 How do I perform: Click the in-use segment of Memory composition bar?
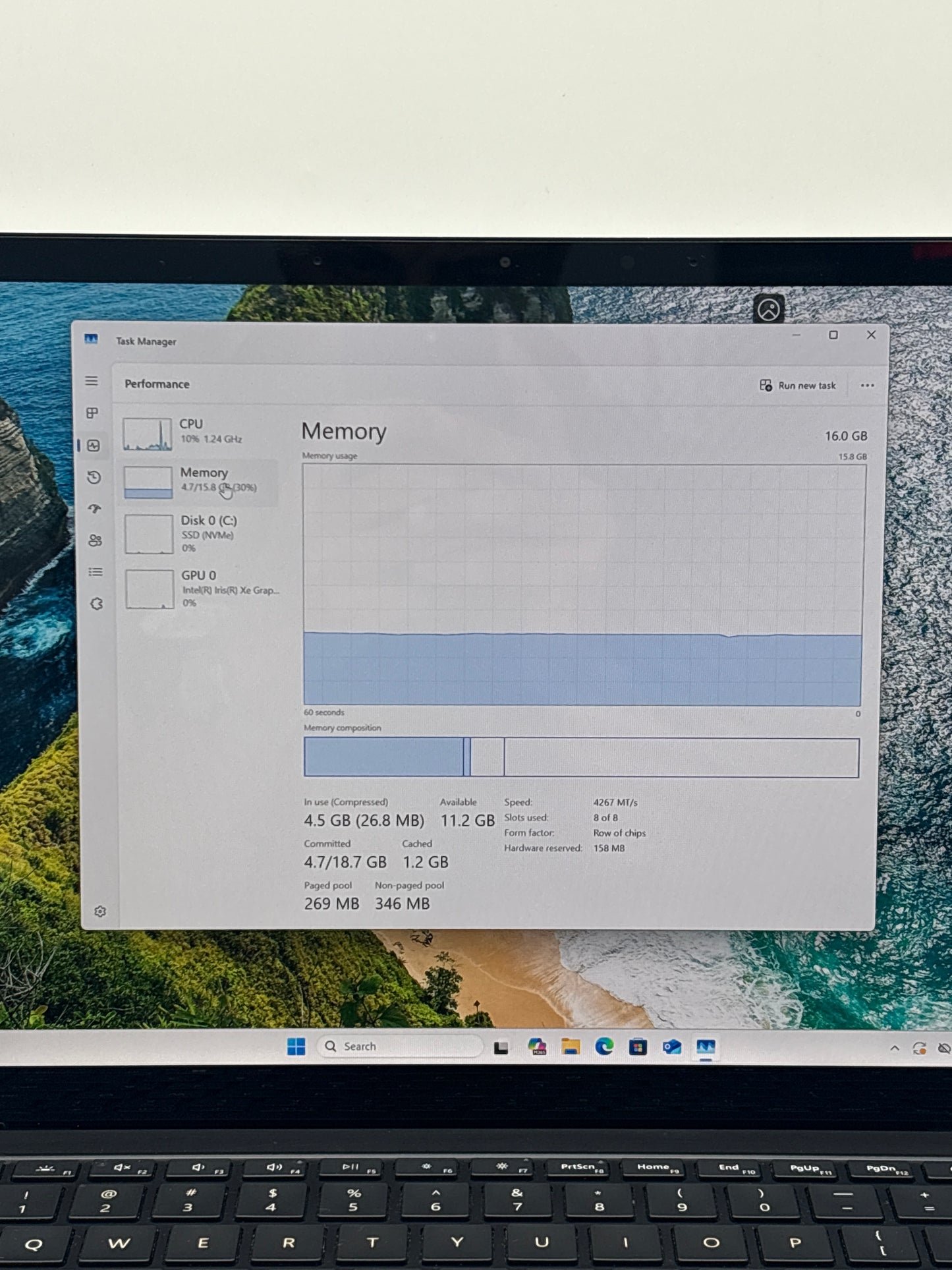[383, 757]
